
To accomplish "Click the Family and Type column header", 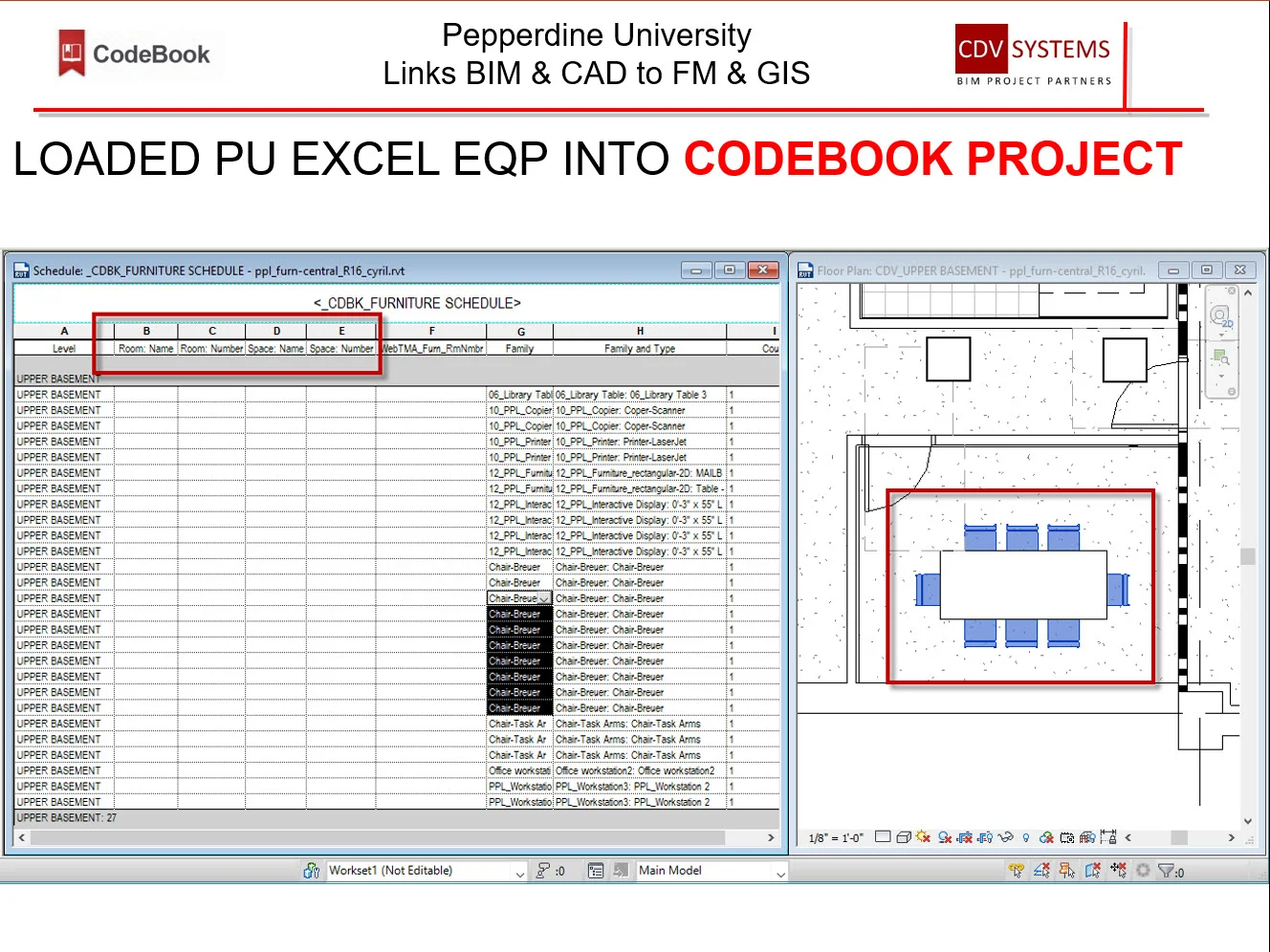I will point(640,349).
